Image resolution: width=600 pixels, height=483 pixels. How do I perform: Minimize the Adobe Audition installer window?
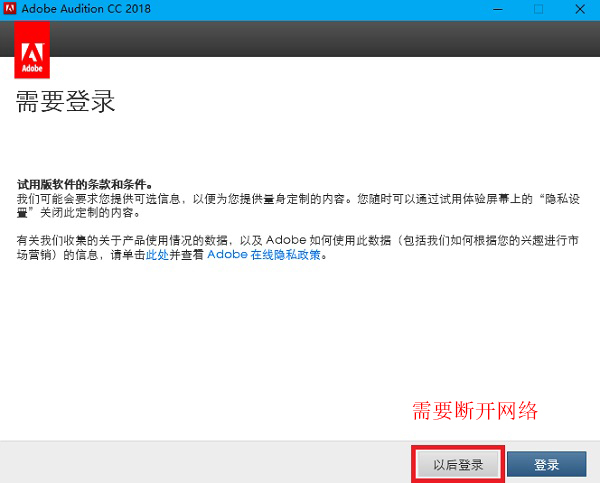(494, 10)
